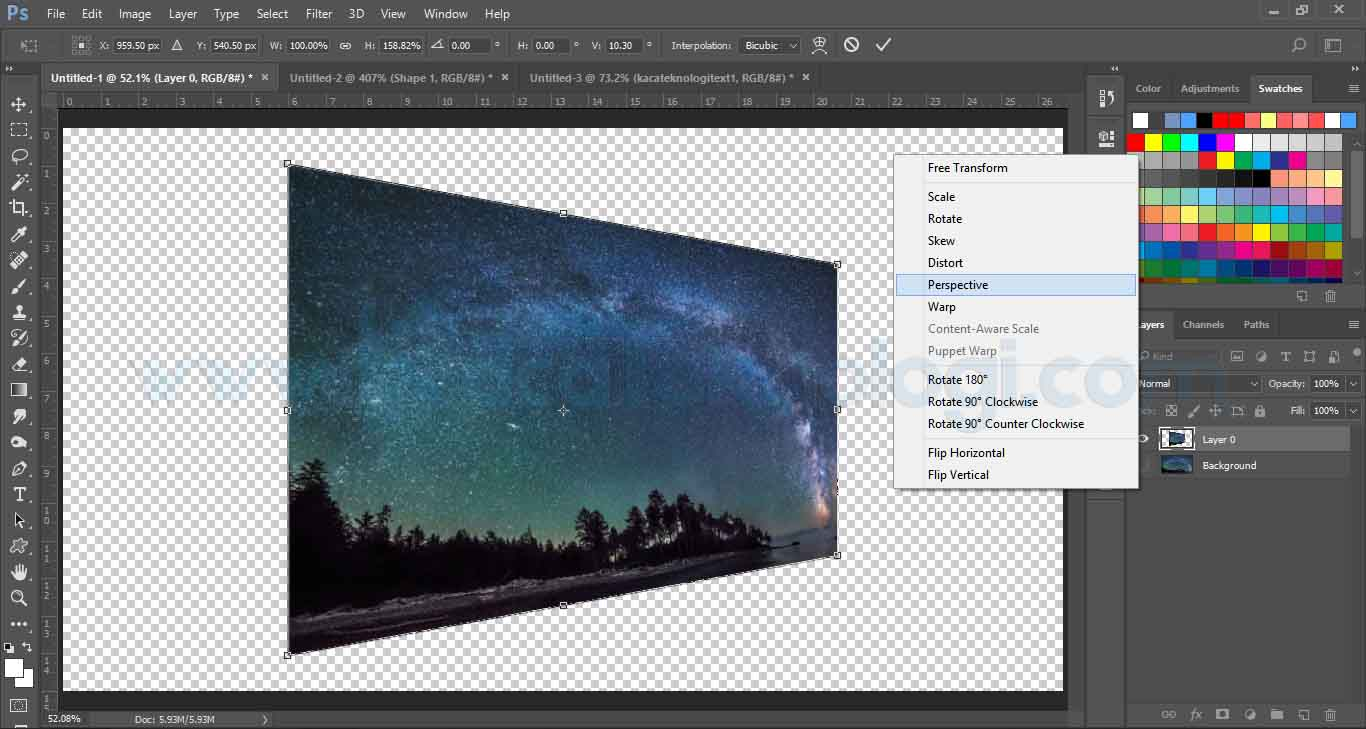Open the Interpolation Bicubic dropdown
Image resolution: width=1366 pixels, height=729 pixels.
[770, 45]
